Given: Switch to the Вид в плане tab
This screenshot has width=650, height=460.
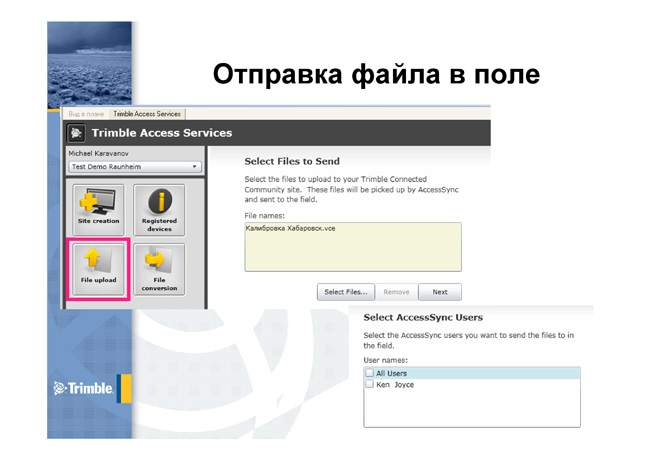Looking at the screenshot, I should (86, 114).
